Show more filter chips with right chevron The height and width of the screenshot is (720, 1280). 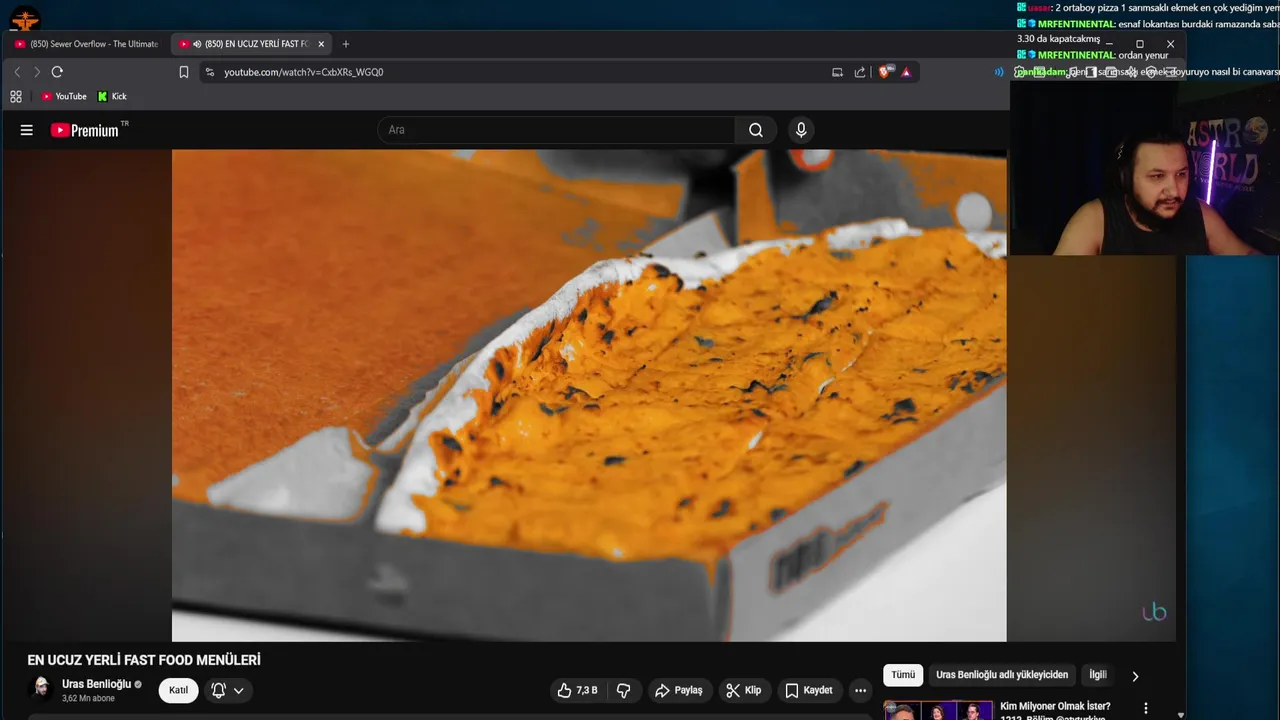(1135, 676)
